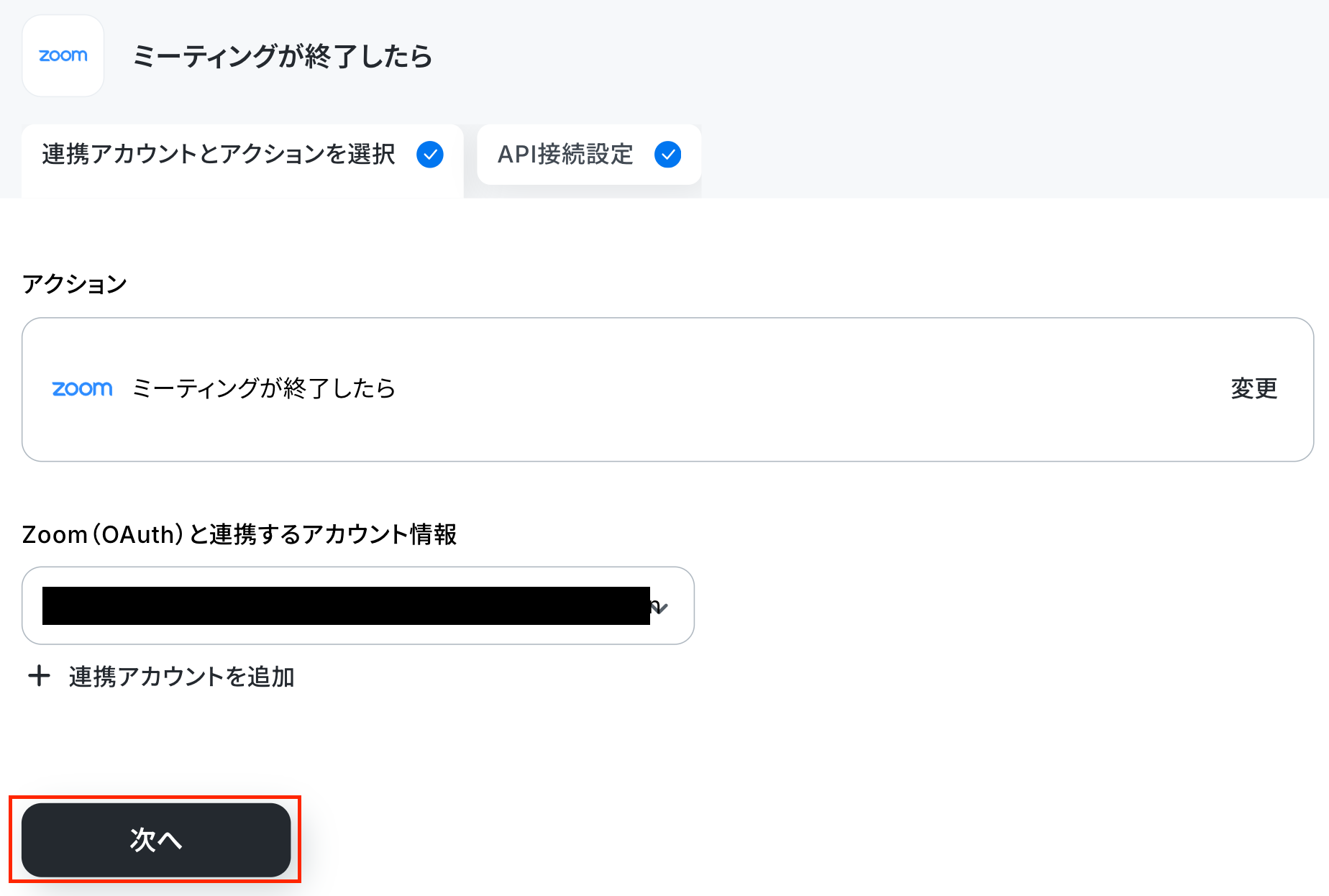This screenshot has height=896, width=1329.
Task: Select the ミーティングが終了したら action box
Action: point(668,390)
